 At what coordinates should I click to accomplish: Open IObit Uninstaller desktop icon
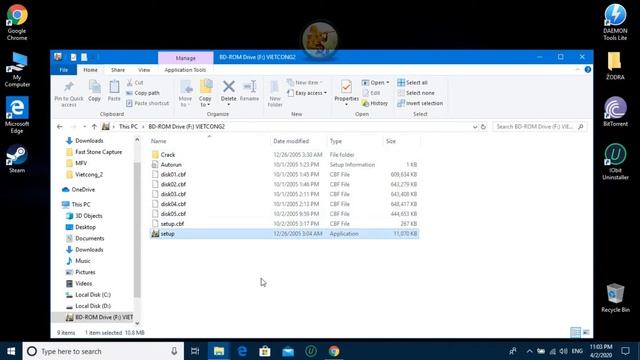[615, 162]
